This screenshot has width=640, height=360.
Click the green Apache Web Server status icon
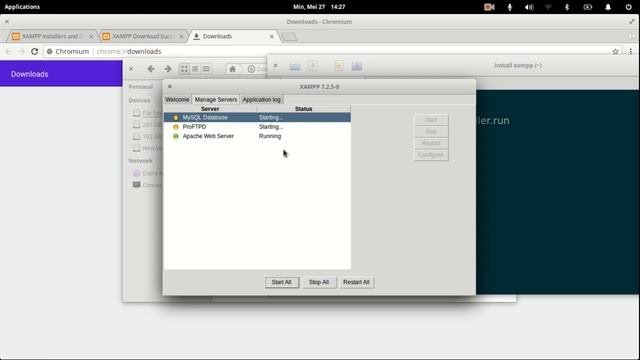click(176, 136)
